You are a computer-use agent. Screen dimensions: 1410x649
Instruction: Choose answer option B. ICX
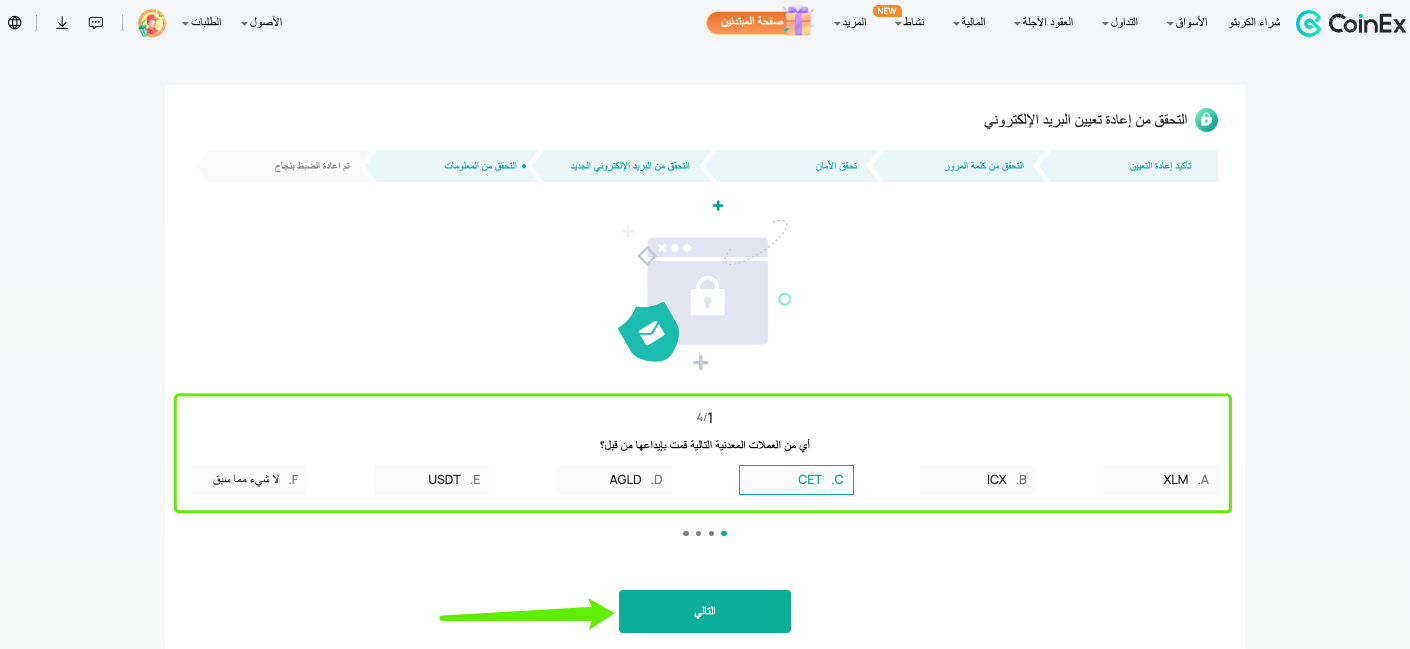coord(978,480)
